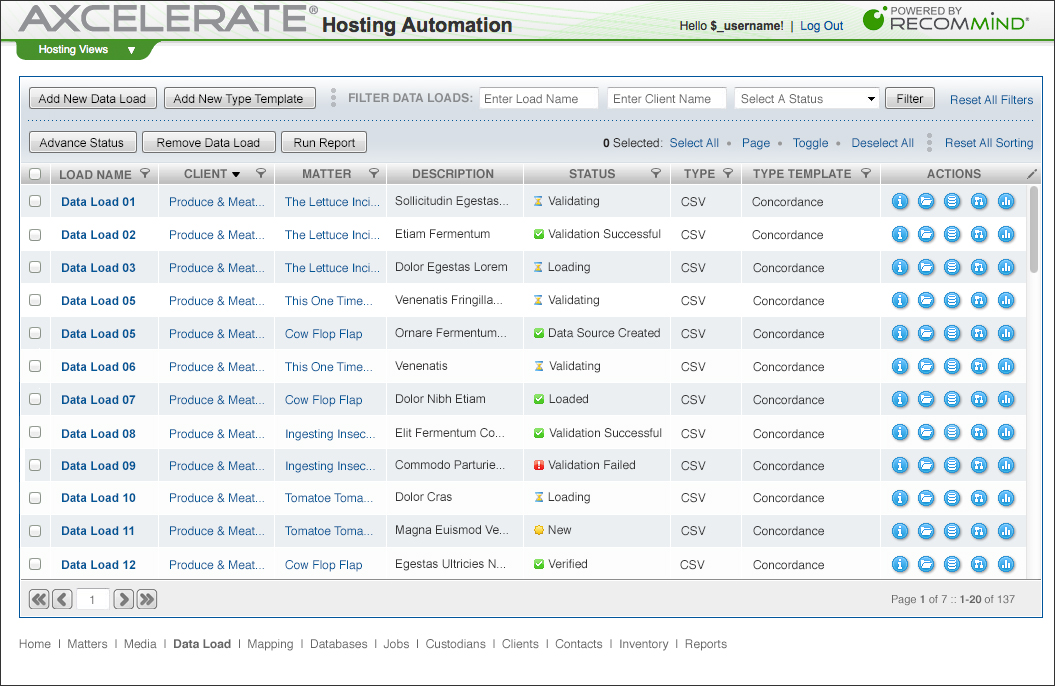The width and height of the screenshot is (1055, 686).
Task: Open the bar chart icon for Data Load 12
Action: (1006, 564)
